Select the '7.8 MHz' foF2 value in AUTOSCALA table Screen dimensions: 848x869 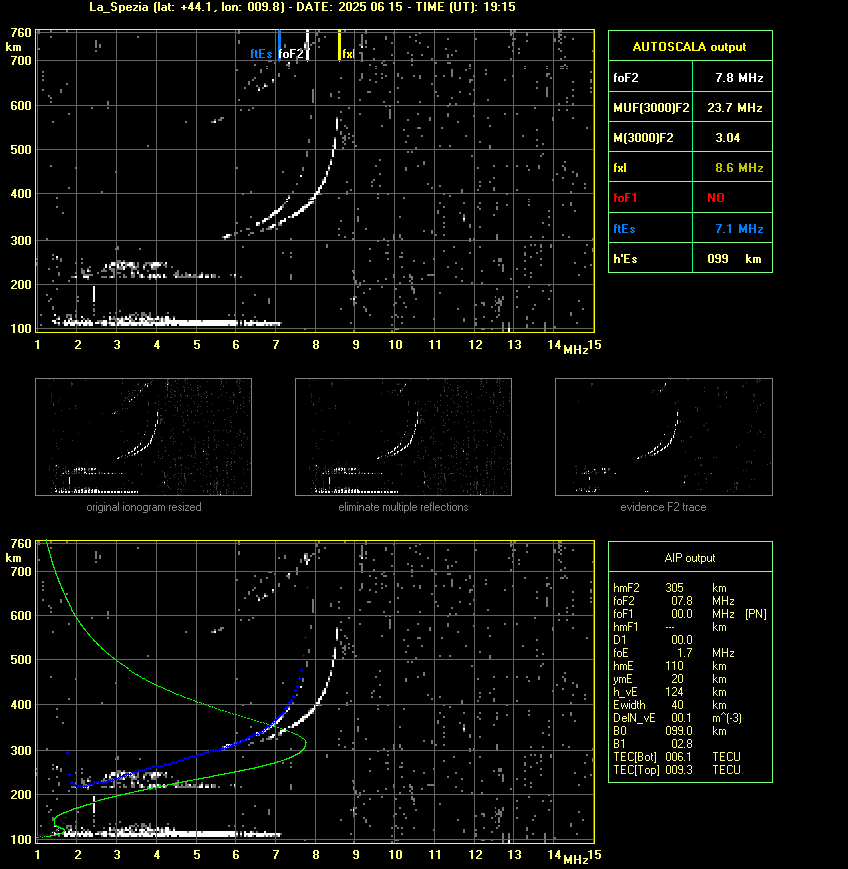click(x=739, y=78)
